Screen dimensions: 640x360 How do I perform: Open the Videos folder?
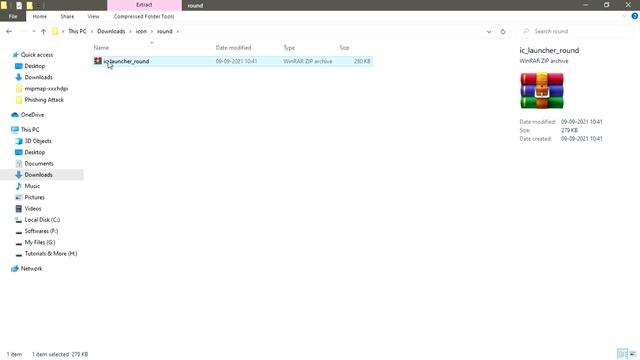[x=33, y=209]
